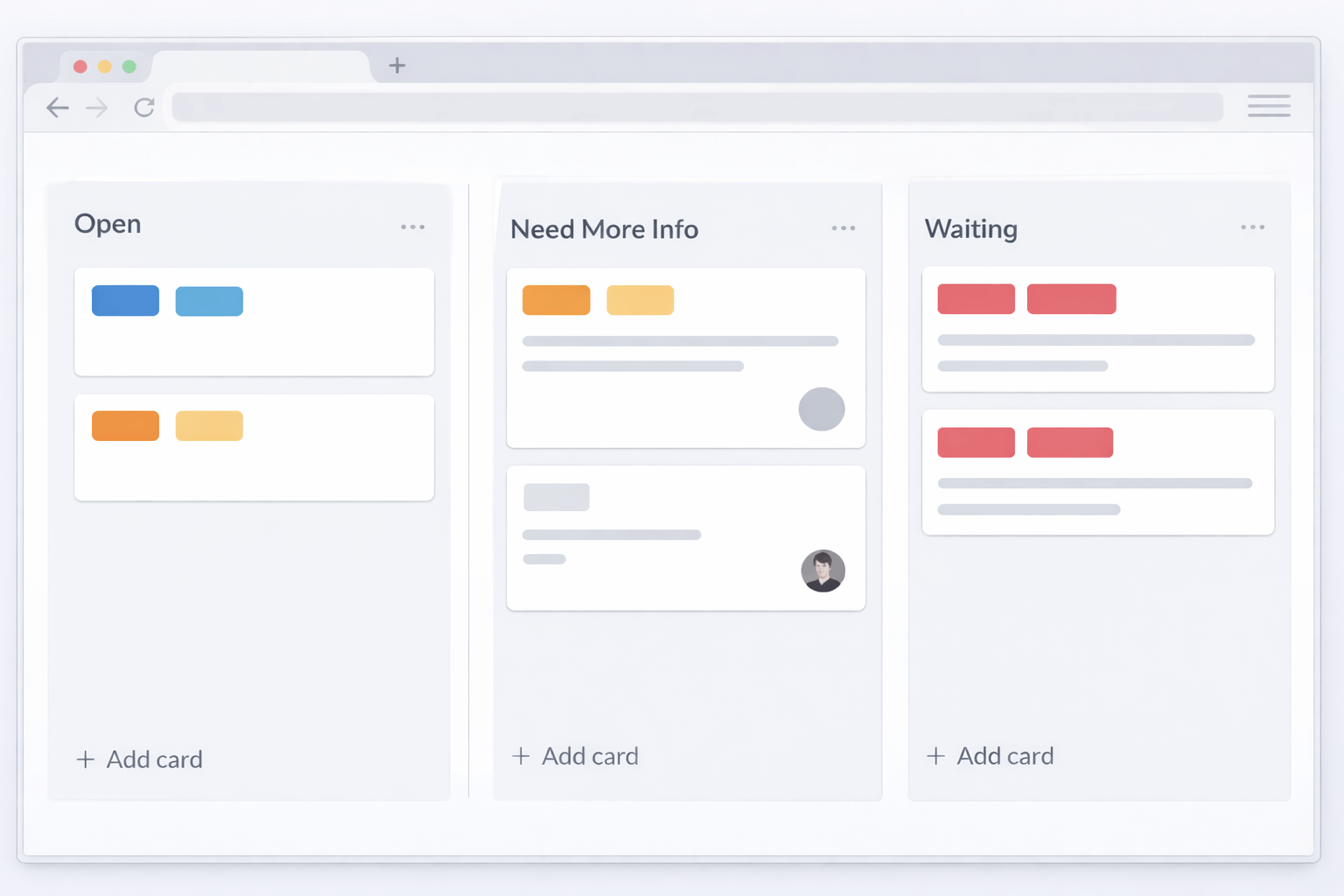Open the browser hamburger menu
The image size is (1344, 896).
[1269, 106]
